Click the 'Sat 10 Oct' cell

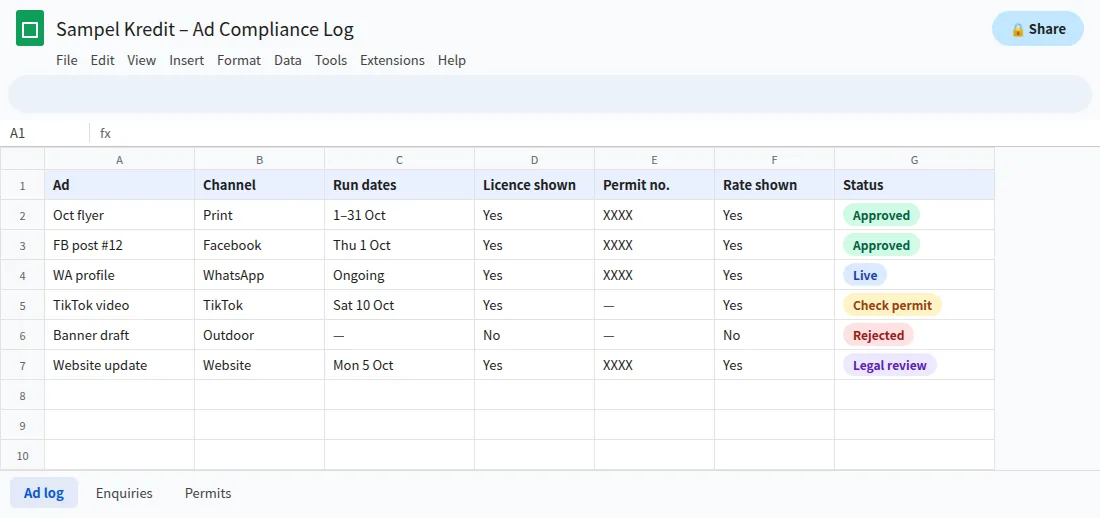click(399, 305)
